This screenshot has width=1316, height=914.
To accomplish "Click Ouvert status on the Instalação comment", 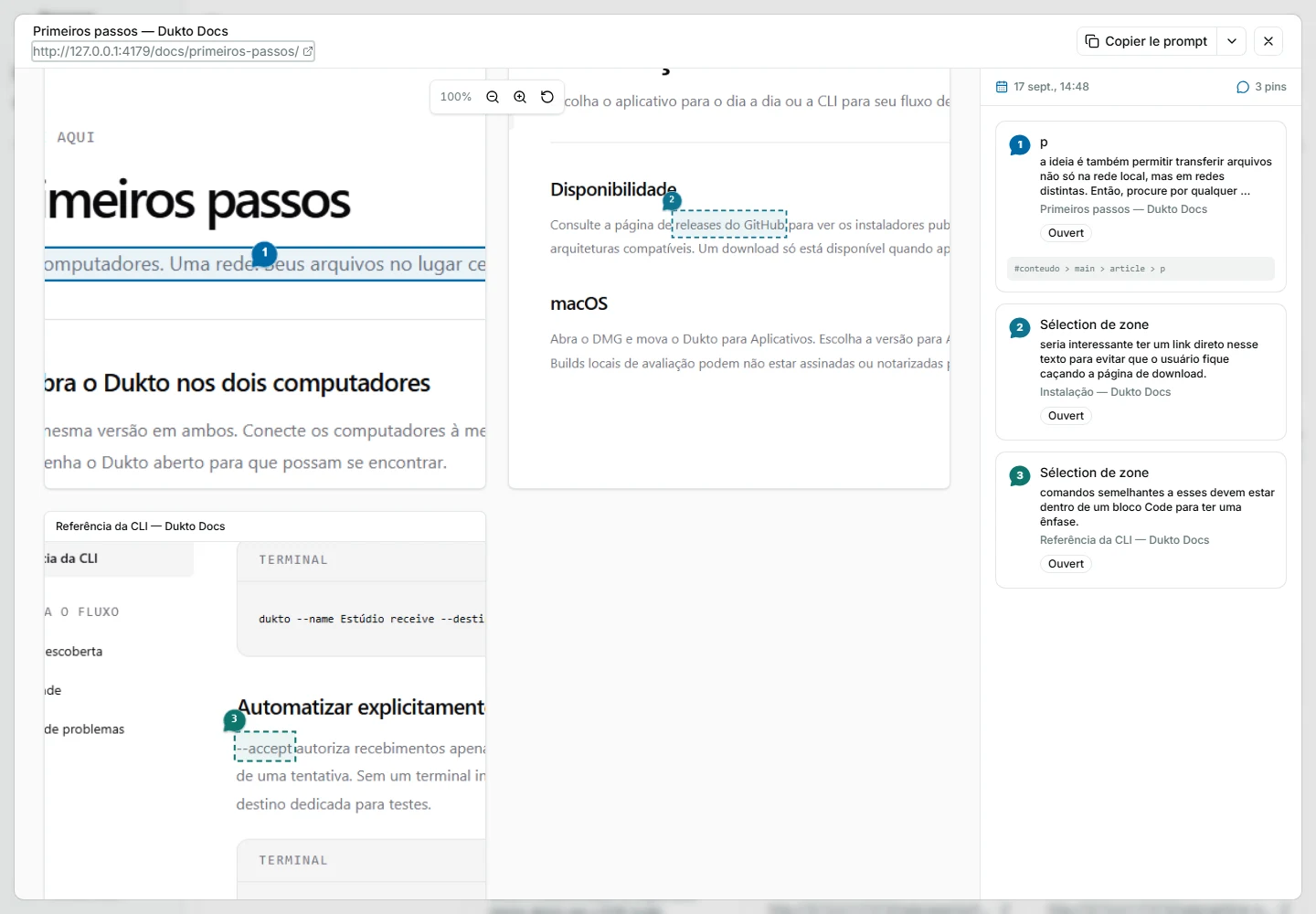I will 1066,416.
